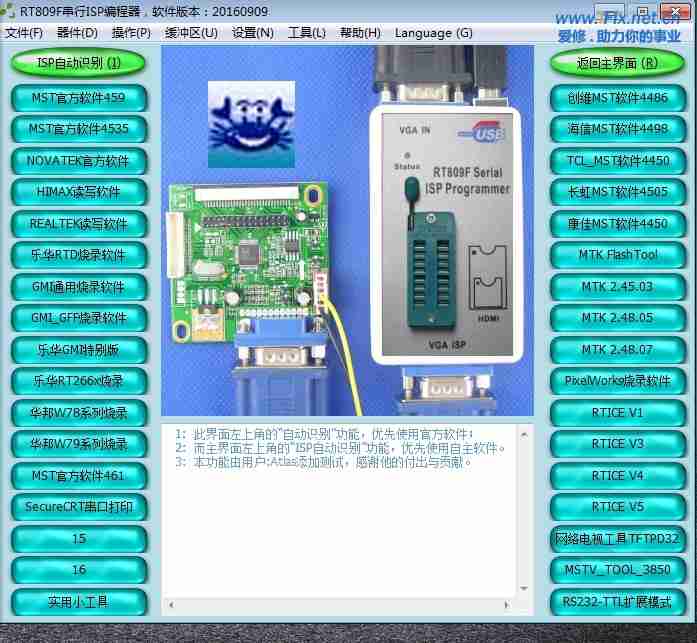The width and height of the screenshot is (697, 643).
Task: Select 华邦W78系列烧录 button
Action: coord(79,413)
